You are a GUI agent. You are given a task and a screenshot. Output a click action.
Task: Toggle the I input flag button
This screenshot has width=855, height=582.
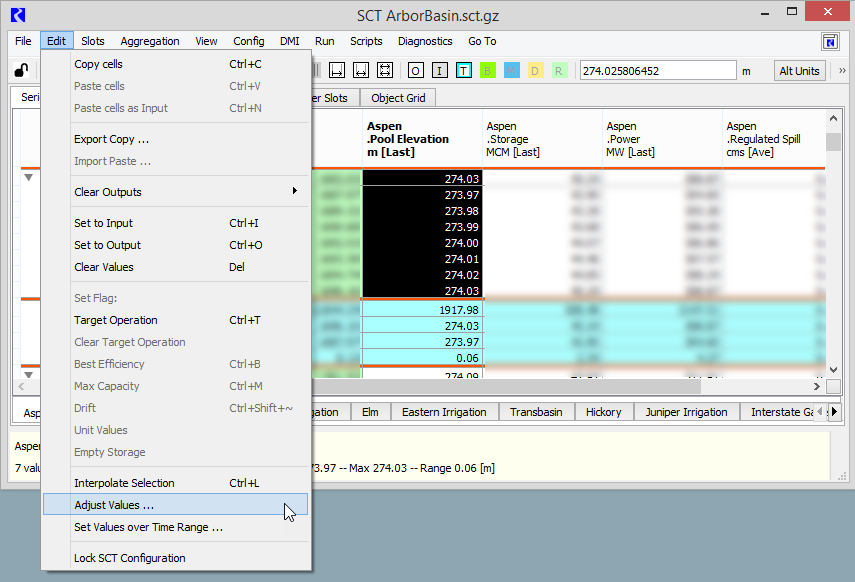click(439, 71)
